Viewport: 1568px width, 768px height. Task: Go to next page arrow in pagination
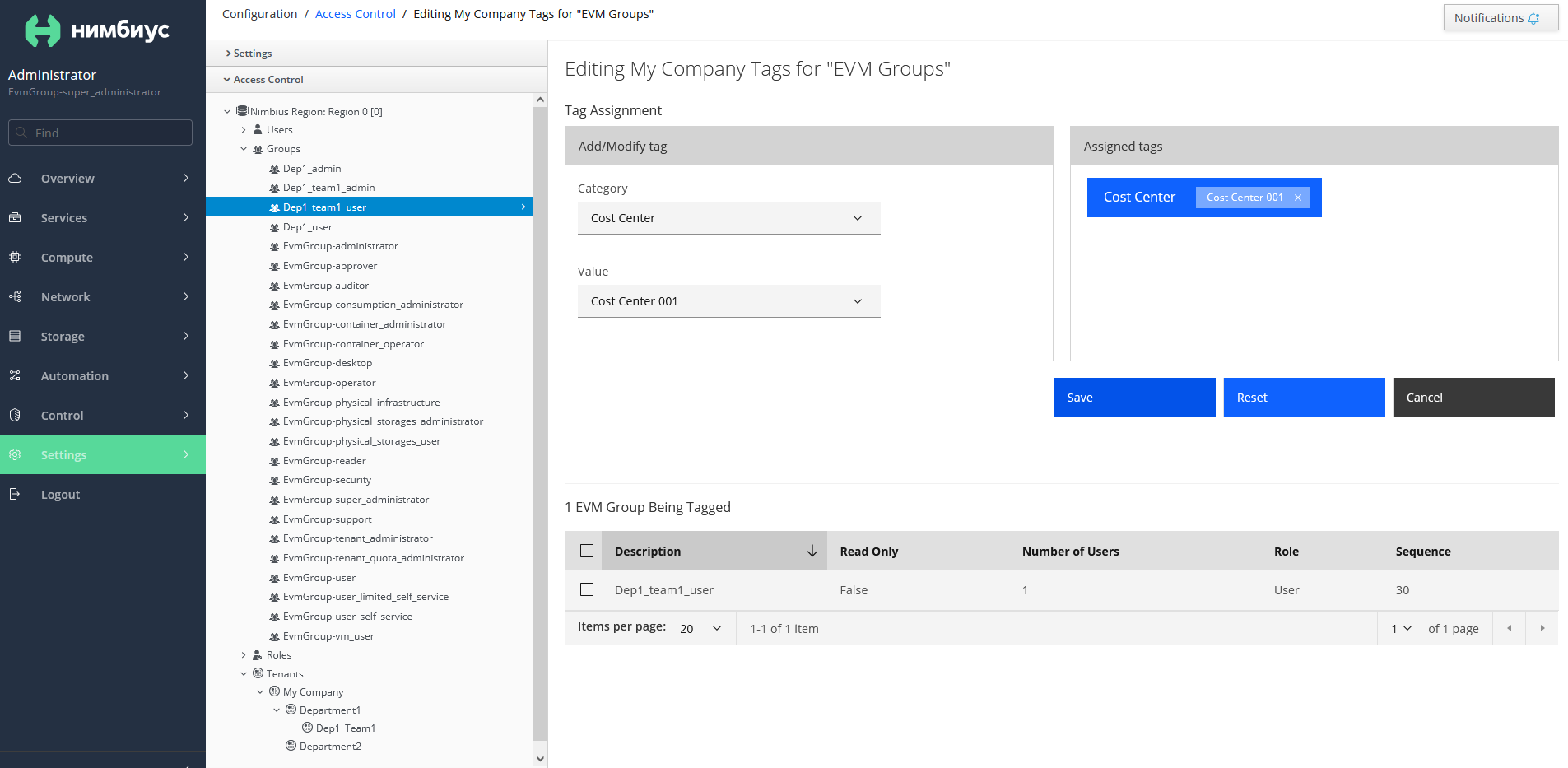1542,628
